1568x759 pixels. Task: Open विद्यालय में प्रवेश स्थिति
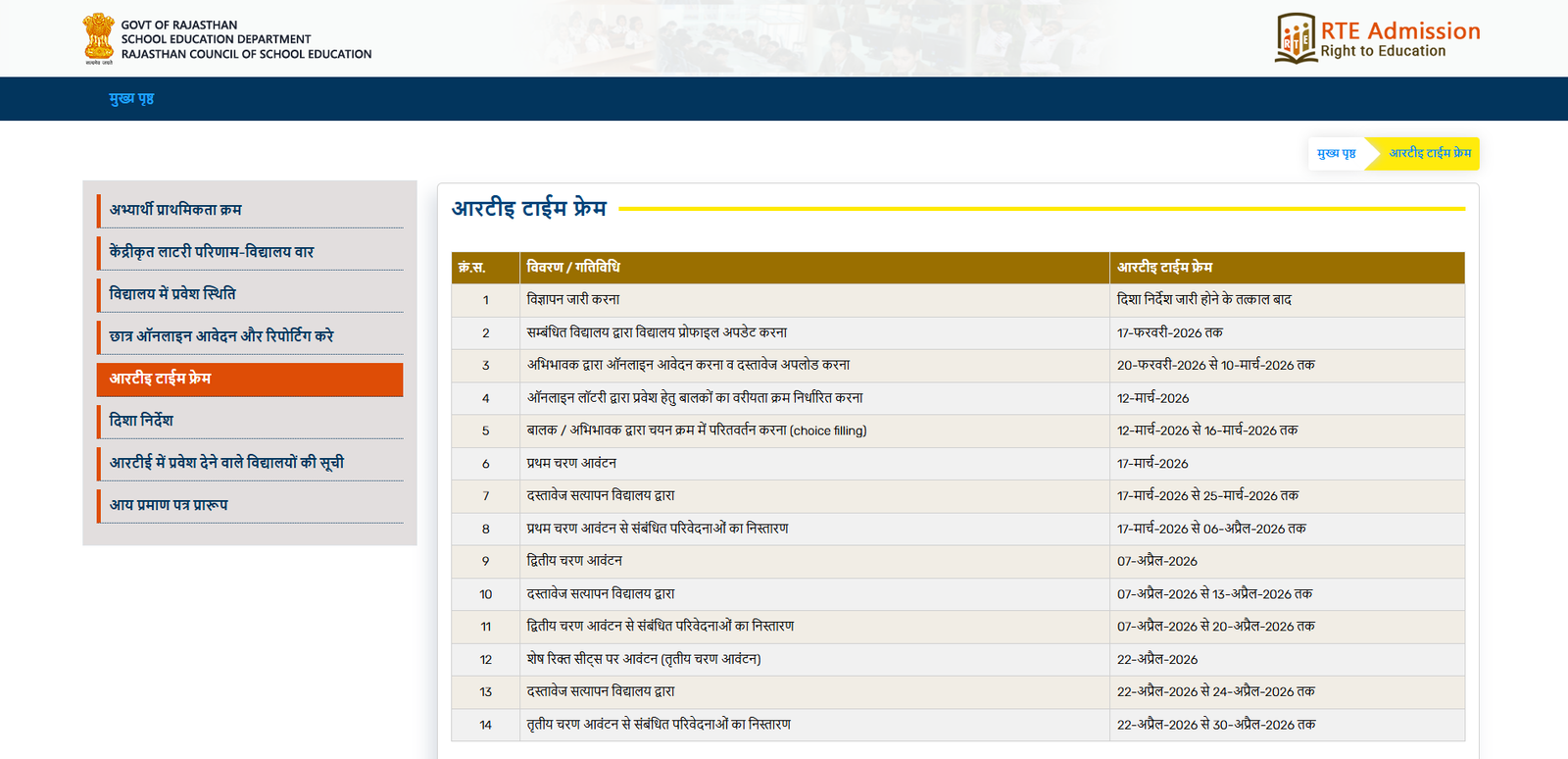250,294
